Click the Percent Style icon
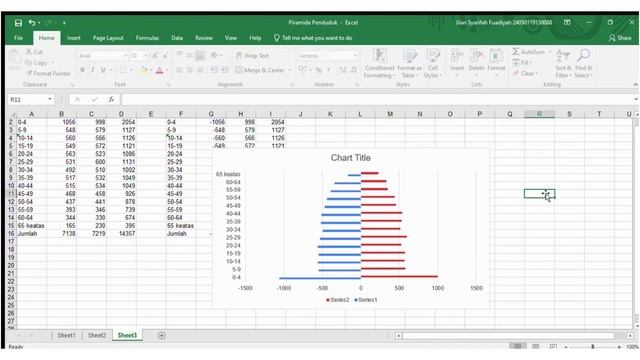Viewport: 640px width, 360px height. point(319,70)
